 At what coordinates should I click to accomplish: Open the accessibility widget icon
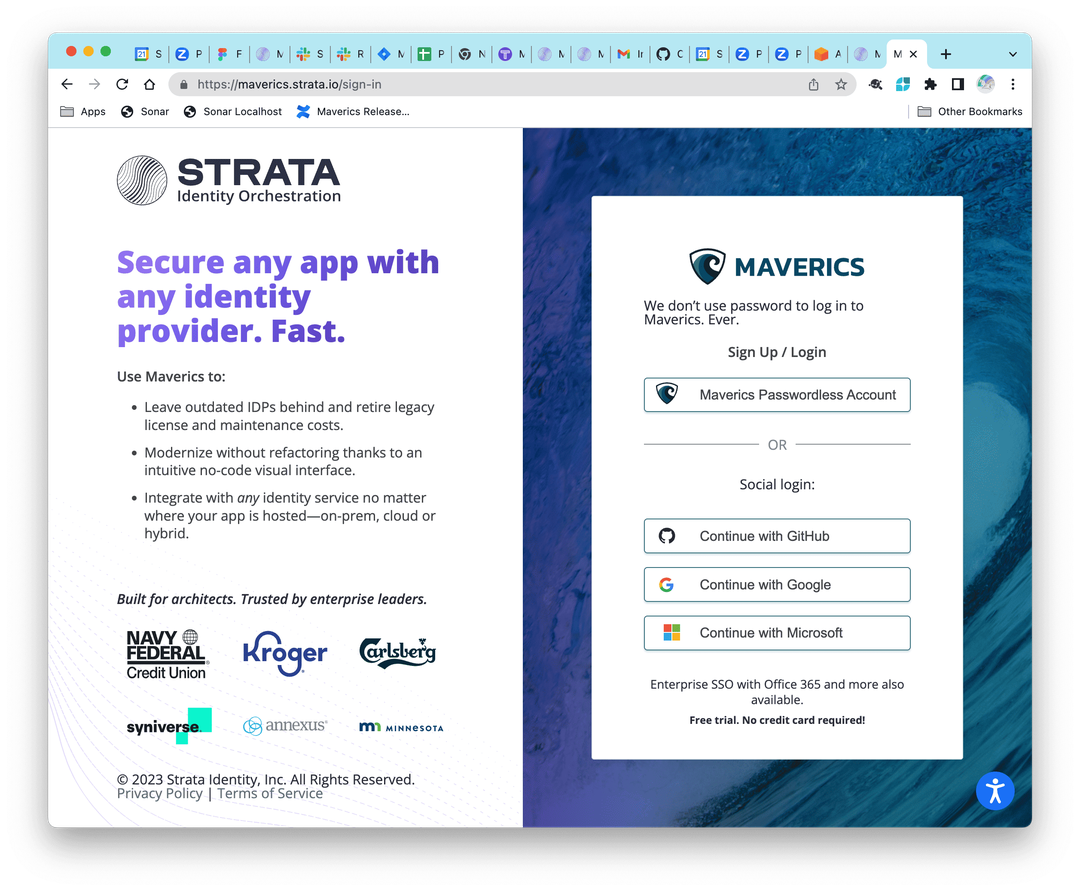pos(995,791)
